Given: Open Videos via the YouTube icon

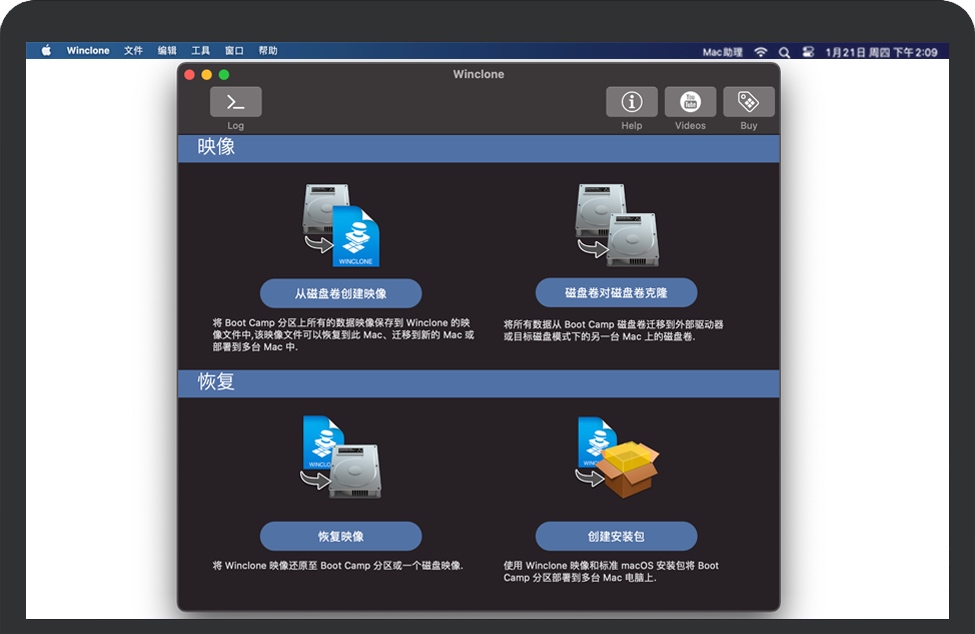Looking at the screenshot, I should [690, 101].
